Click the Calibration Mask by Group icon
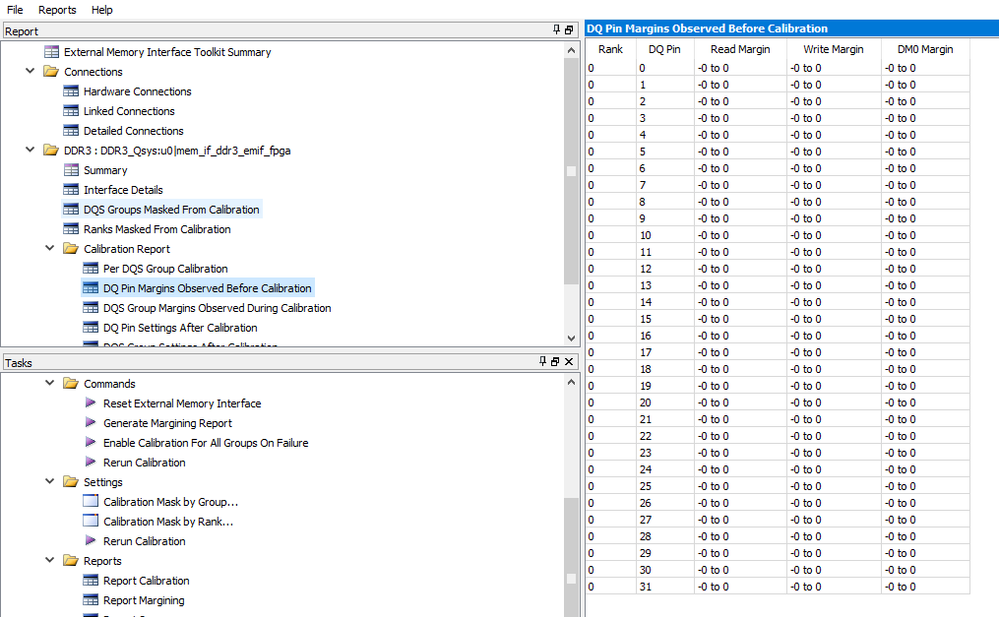The height and width of the screenshot is (617, 999). click(91, 502)
